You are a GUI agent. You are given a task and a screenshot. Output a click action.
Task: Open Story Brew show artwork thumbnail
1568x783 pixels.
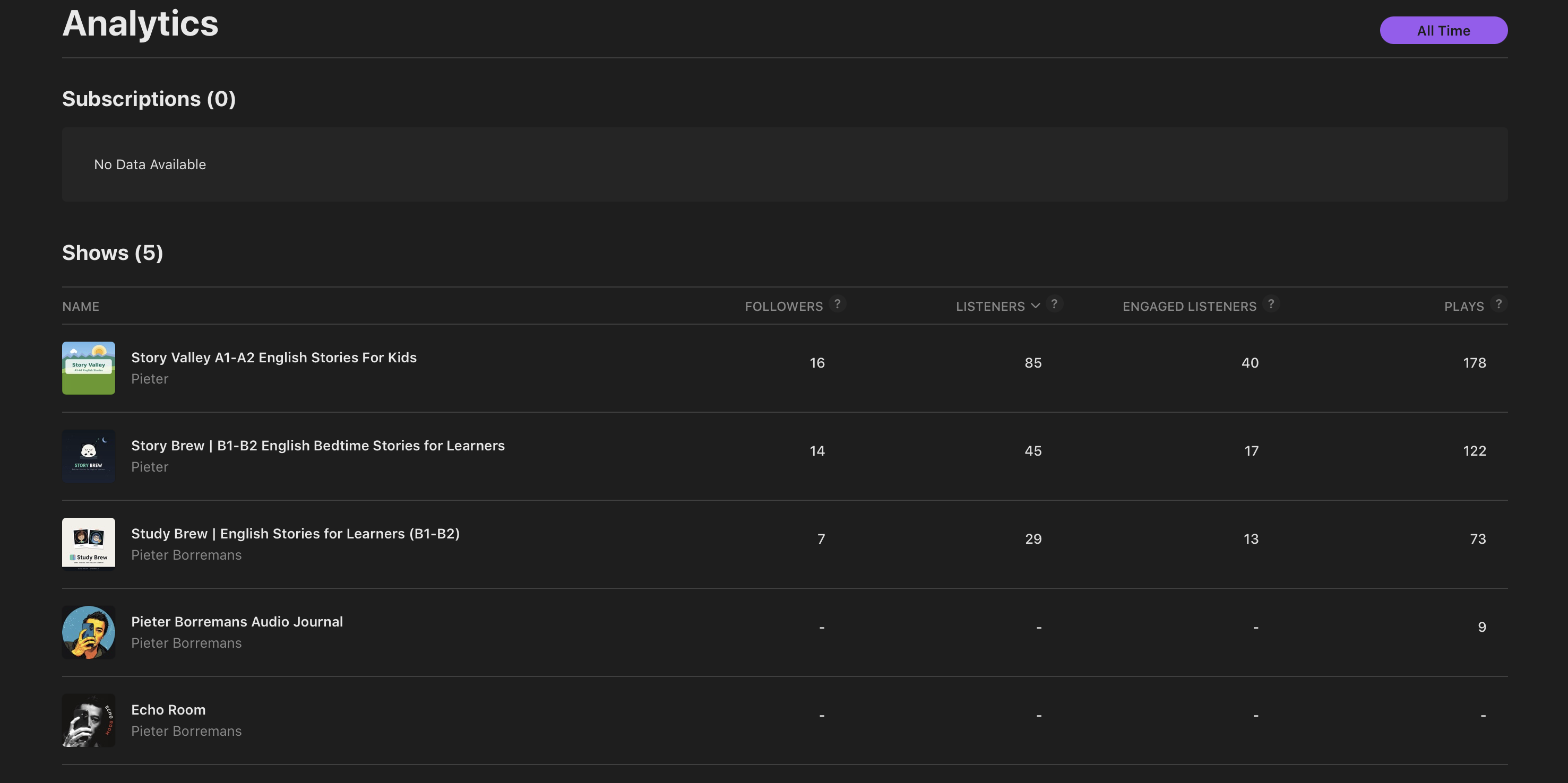88,456
